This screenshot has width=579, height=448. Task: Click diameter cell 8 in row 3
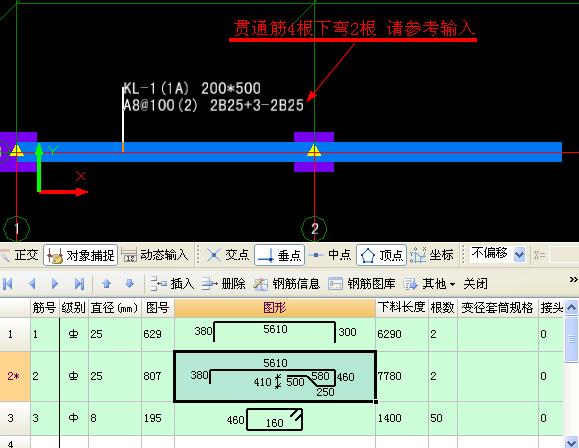(114, 418)
